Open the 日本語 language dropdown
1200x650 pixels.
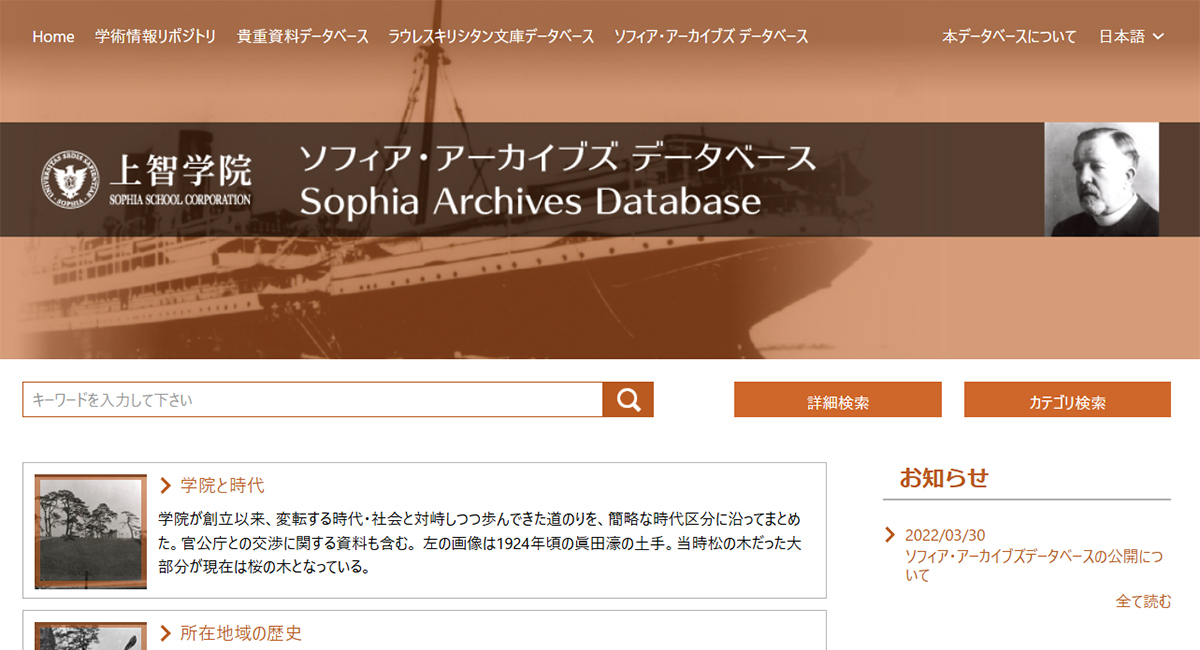[1131, 37]
